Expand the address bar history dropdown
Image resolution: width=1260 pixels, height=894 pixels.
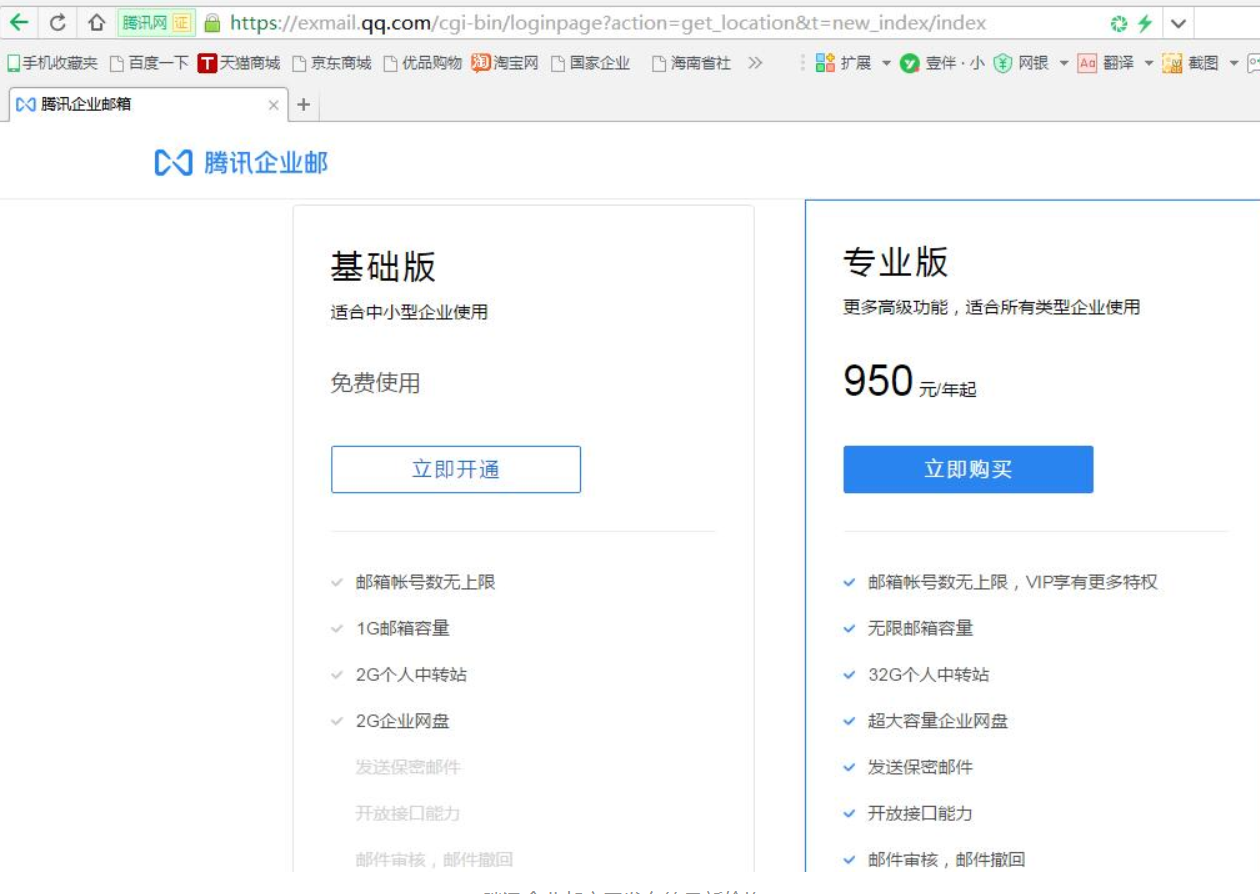[x=1179, y=23]
